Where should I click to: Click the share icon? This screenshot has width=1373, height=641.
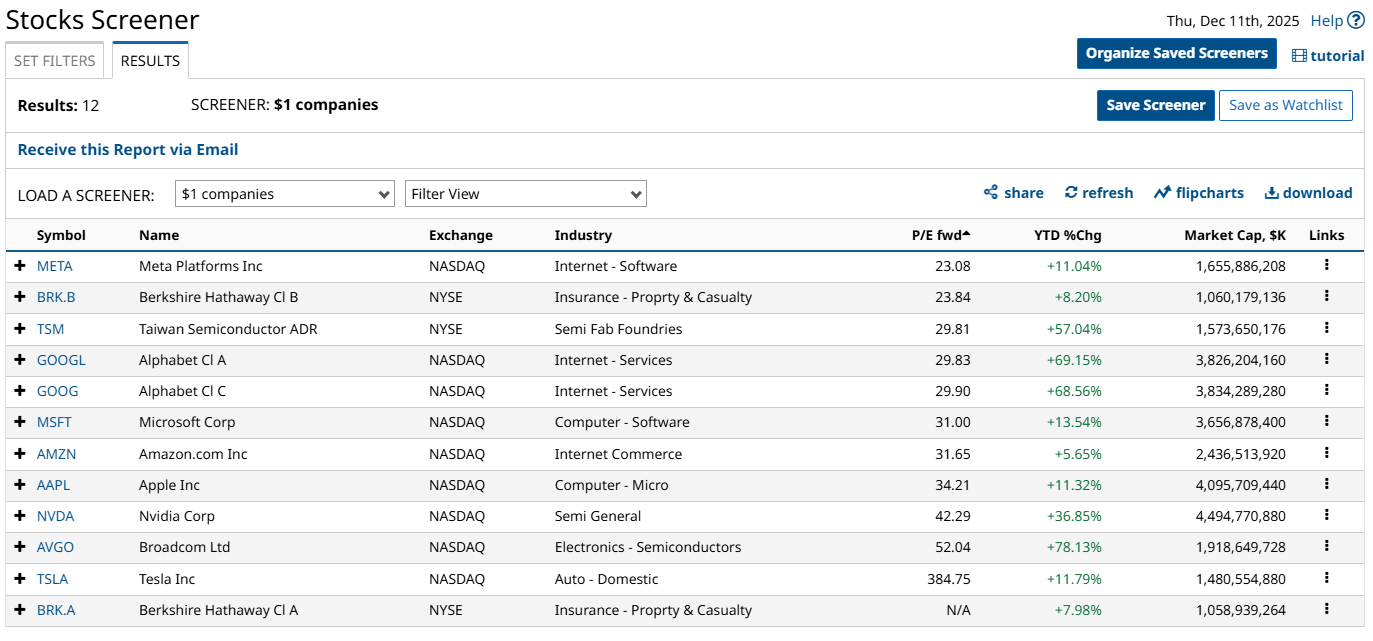(x=991, y=193)
